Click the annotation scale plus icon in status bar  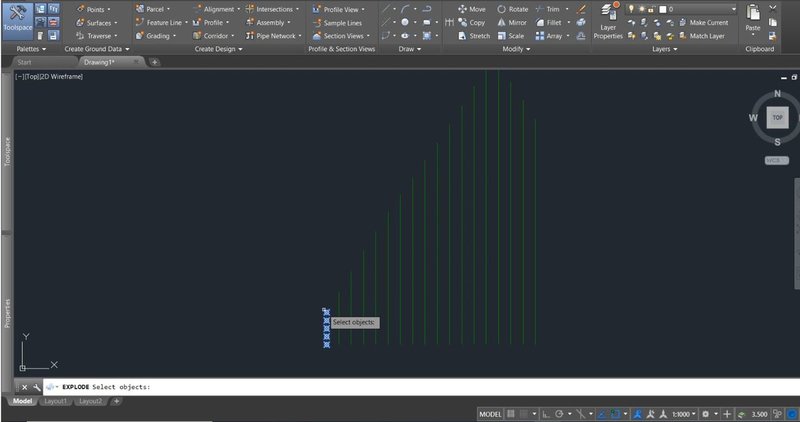[x=727, y=414]
